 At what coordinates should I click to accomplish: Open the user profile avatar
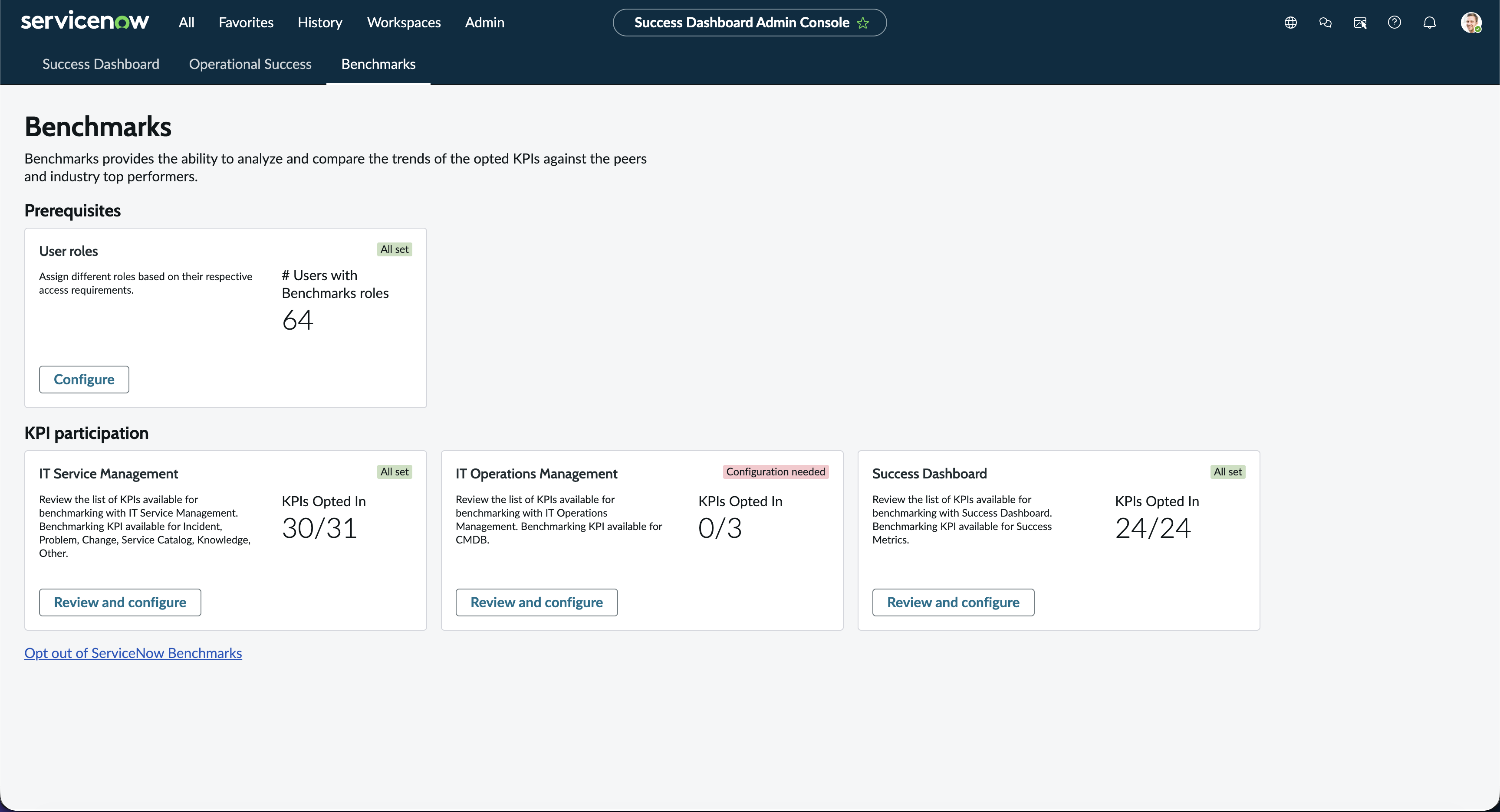(x=1471, y=23)
